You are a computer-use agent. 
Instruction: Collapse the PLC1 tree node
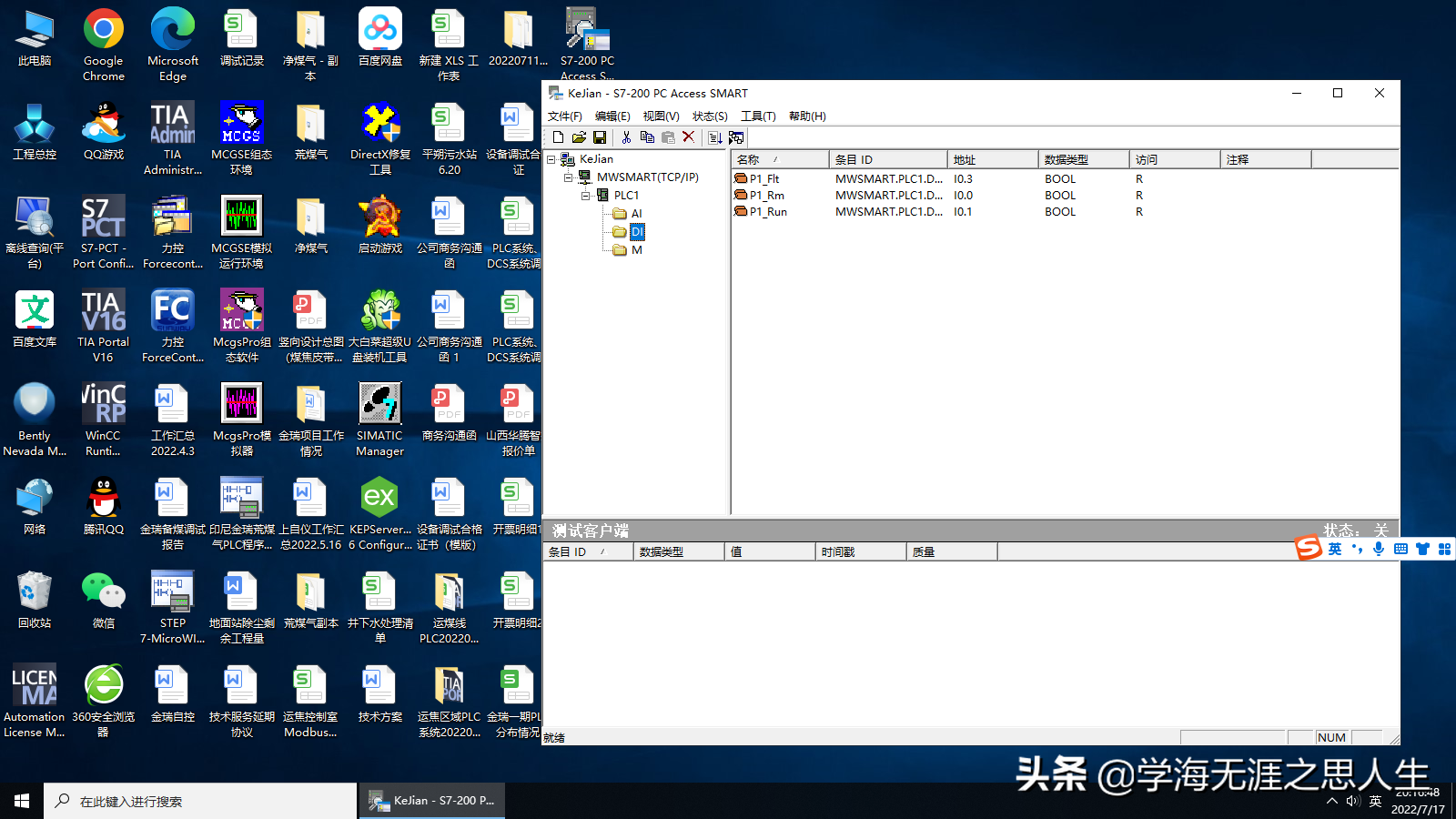[585, 196]
